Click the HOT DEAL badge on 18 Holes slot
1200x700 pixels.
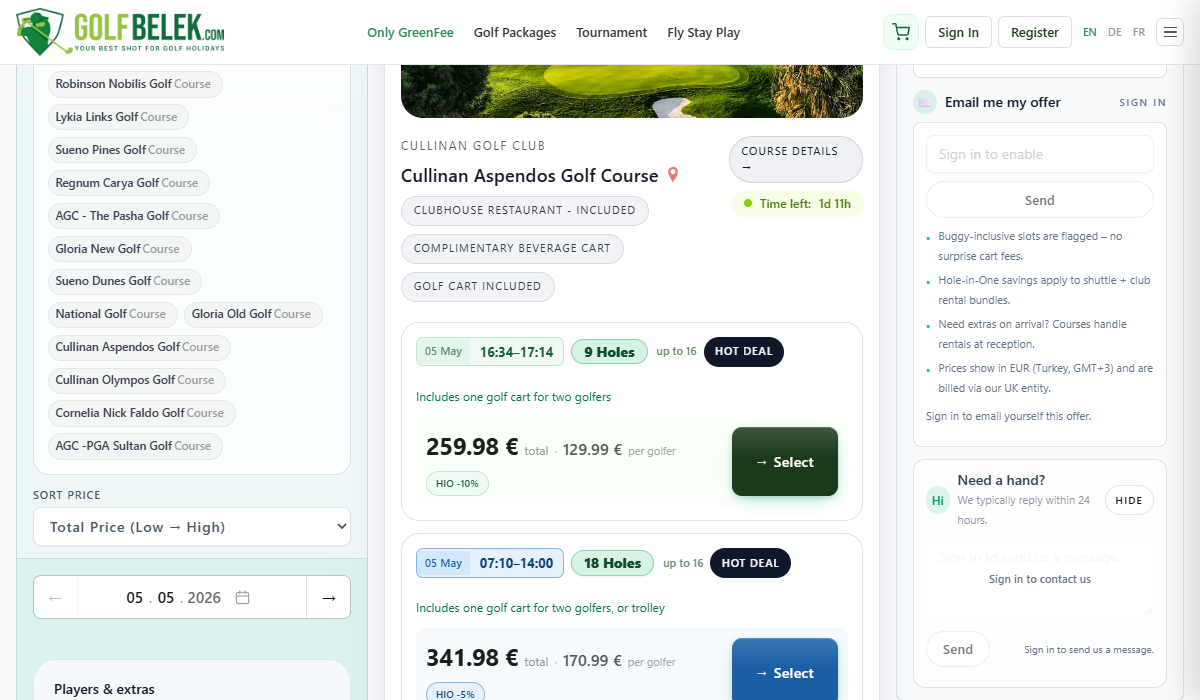[750, 563]
